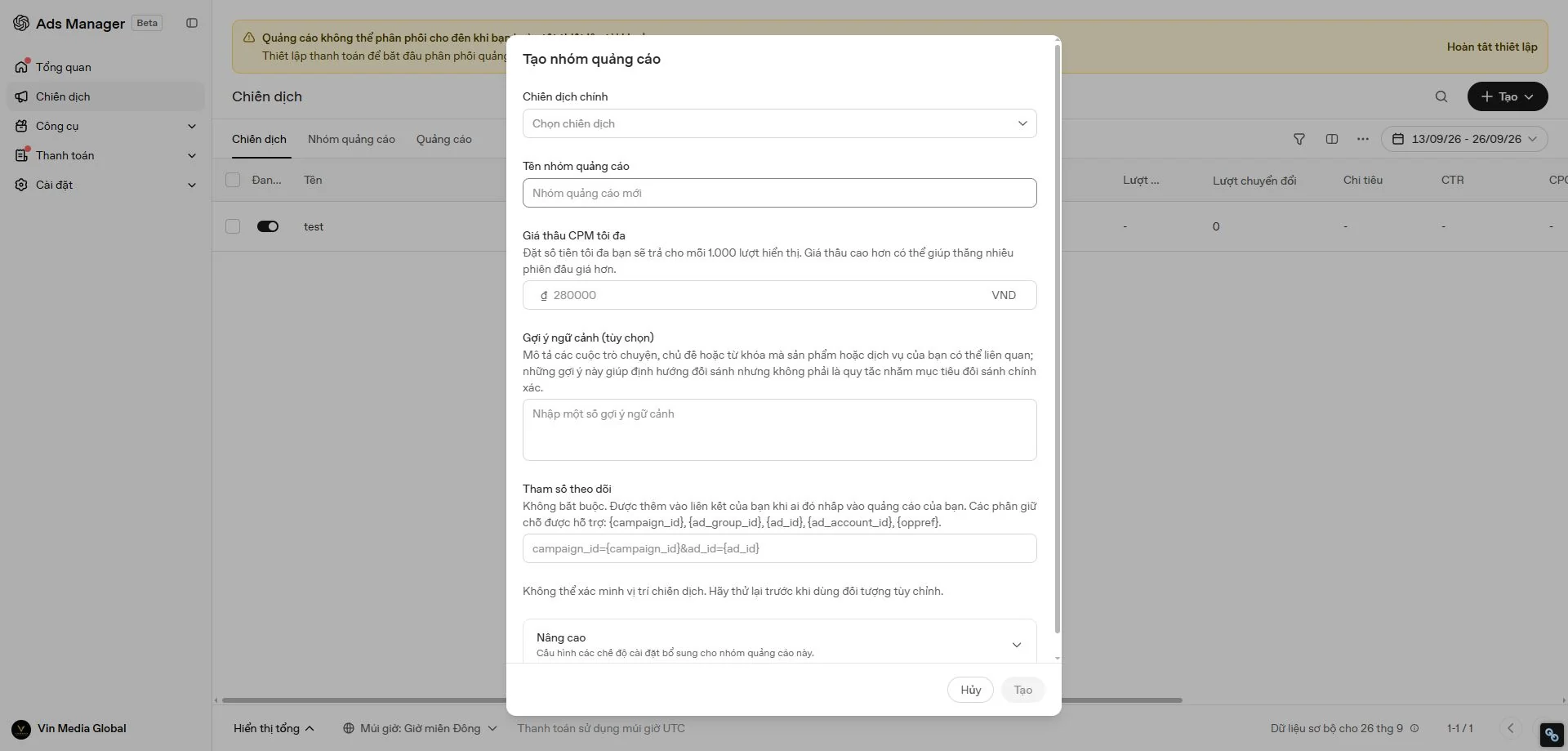This screenshot has height=751, width=1568.
Task: Focus the CPM bid amount field
Action: click(780, 295)
